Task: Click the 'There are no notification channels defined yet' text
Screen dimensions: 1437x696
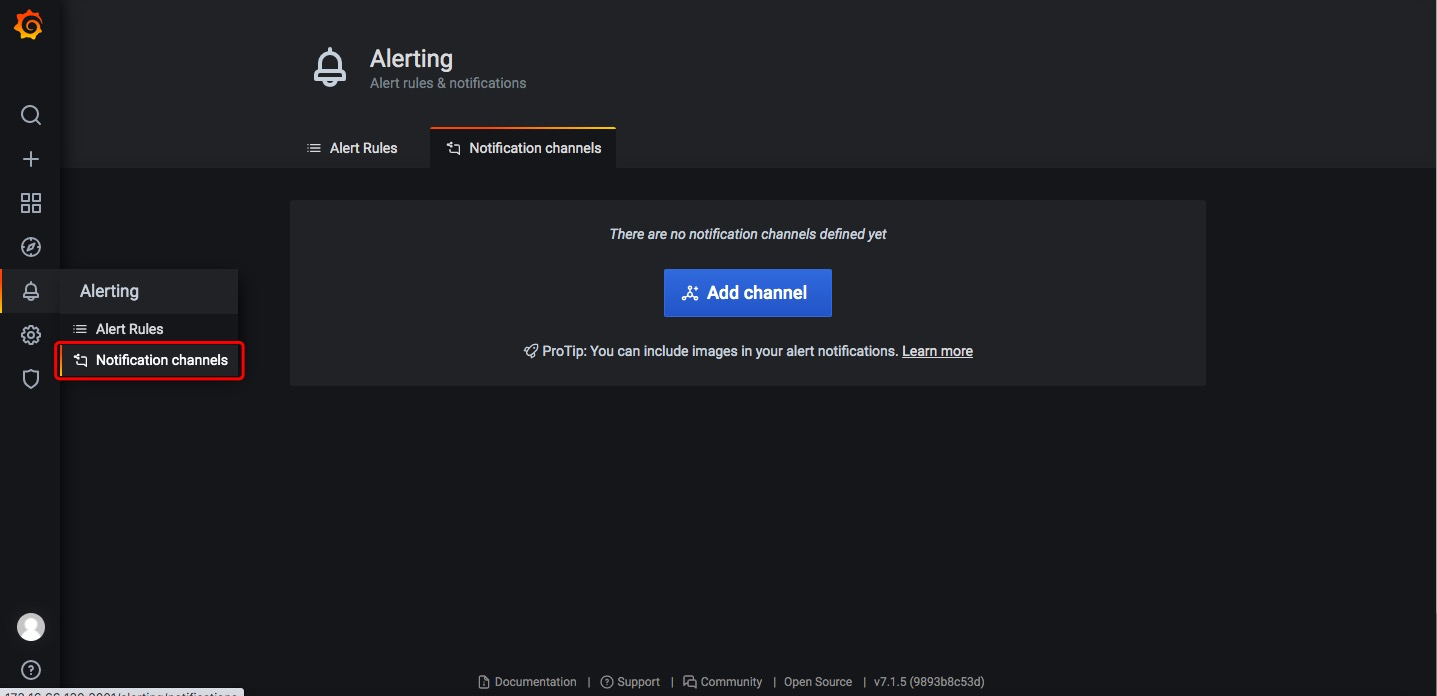Action: coord(748,234)
